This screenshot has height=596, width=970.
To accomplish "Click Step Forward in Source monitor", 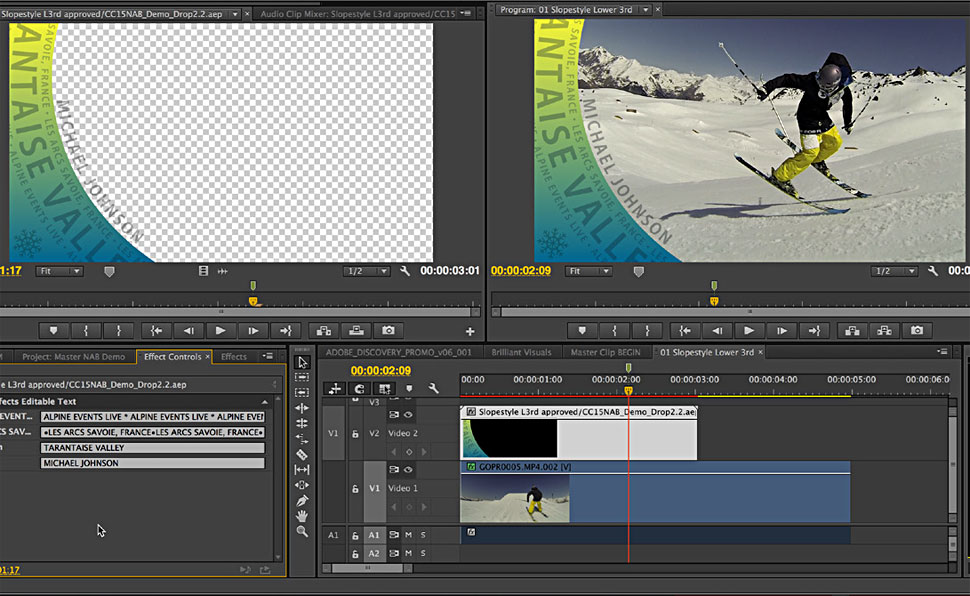I will (x=253, y=330).
